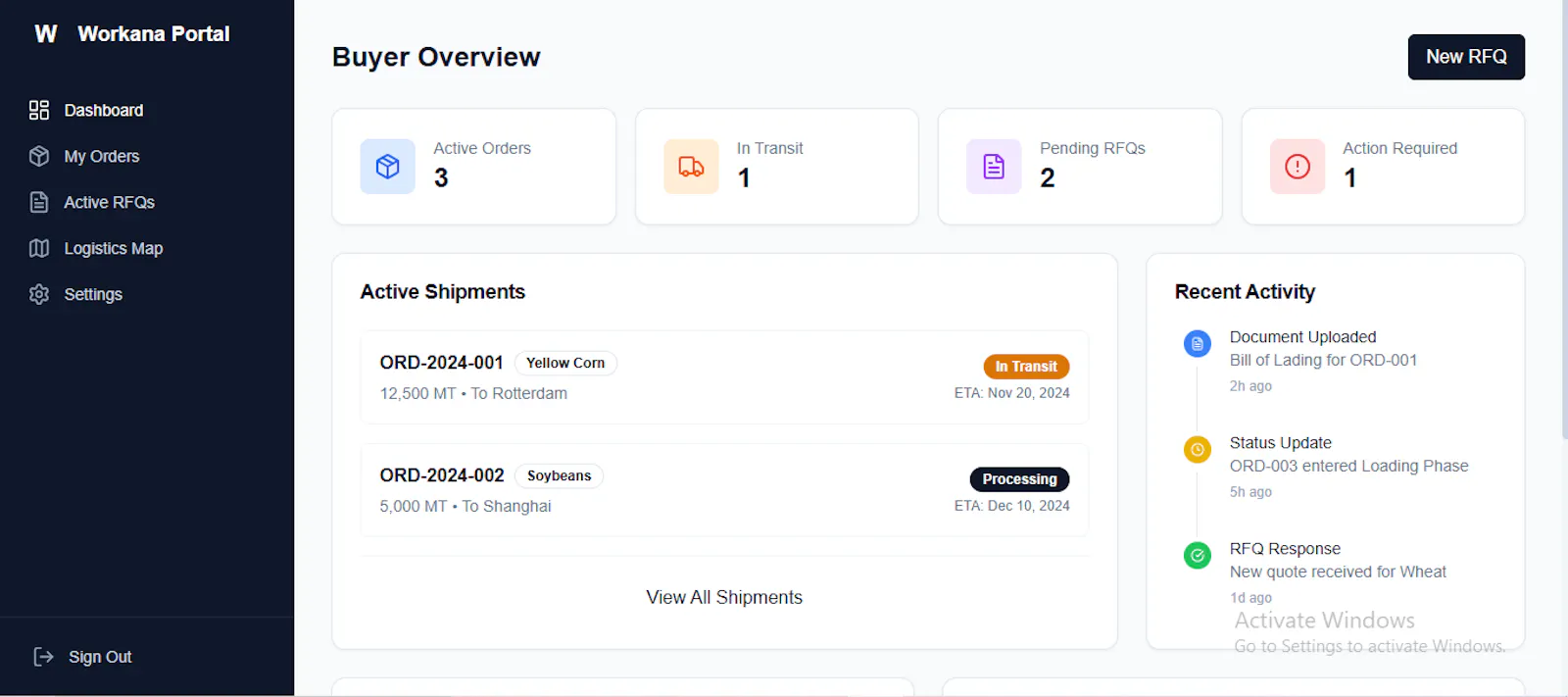Click the Soybeans tag
Image resolution: width=1568 pixels, height=697 pixels.
click(x=559, y=475)
